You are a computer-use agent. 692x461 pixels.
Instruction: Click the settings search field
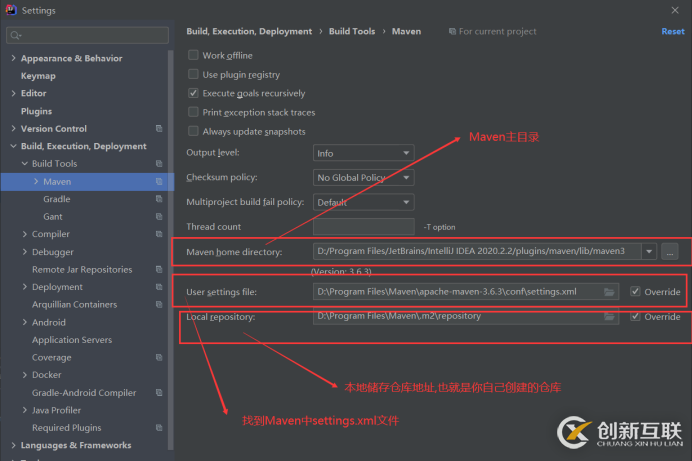[x=87, y=35]
